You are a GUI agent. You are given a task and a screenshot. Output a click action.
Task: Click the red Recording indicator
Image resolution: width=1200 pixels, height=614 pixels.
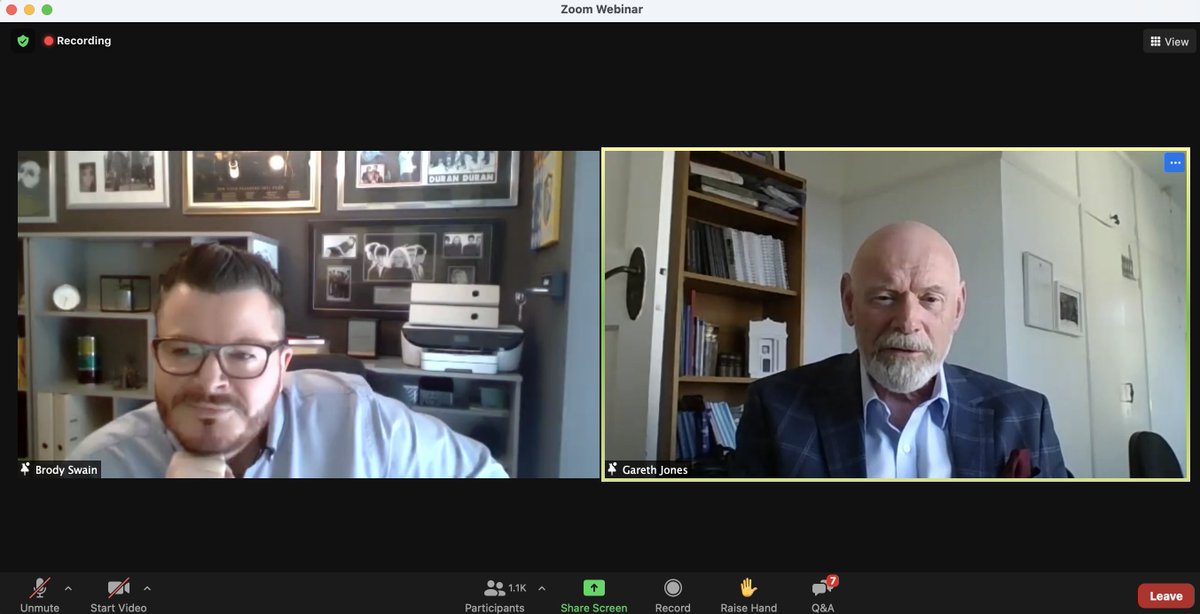click(77, 41)
